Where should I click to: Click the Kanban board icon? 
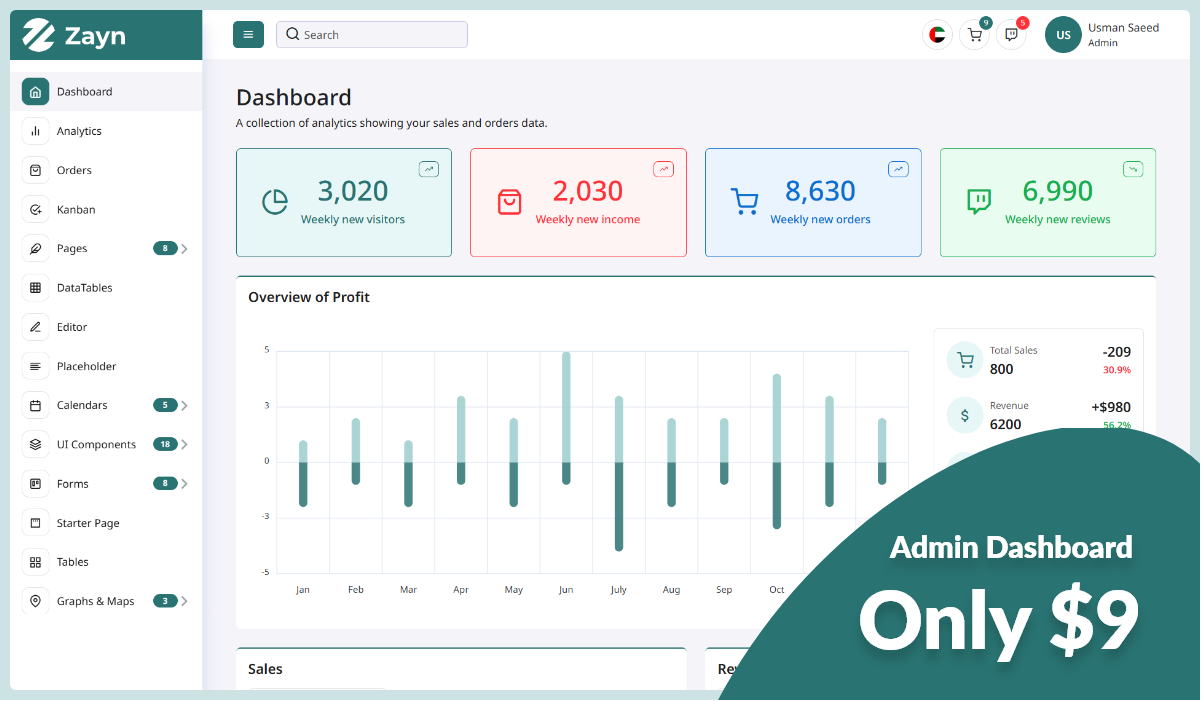point(35,209)
